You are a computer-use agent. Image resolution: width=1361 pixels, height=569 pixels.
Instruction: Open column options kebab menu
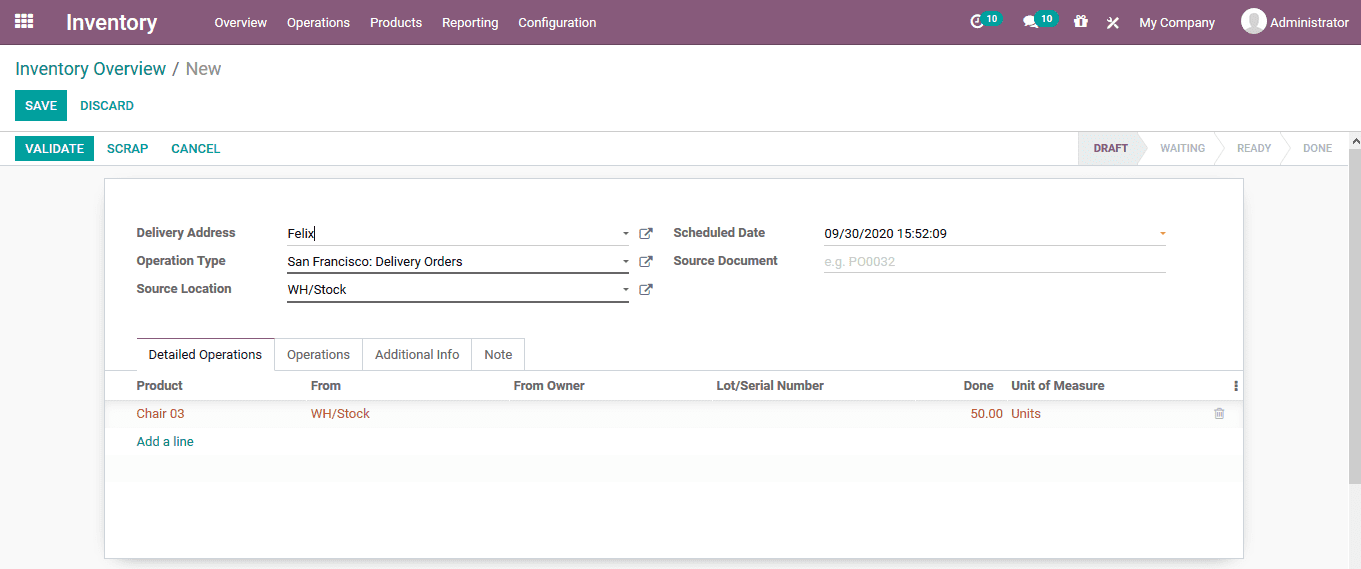(1235, 386)
